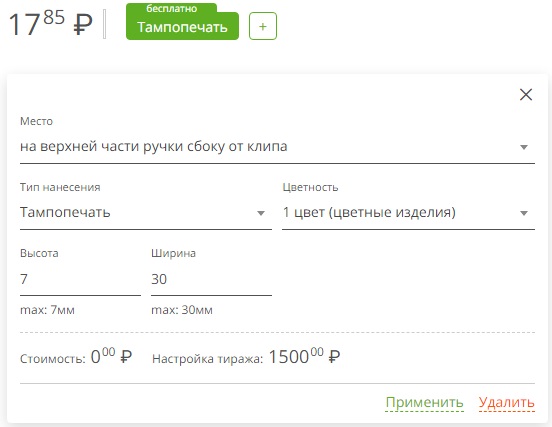The height and width of the screenshot is (427, 552).
Task: Focus the Ширина input with value 30
Action: (x=211, y=279)
